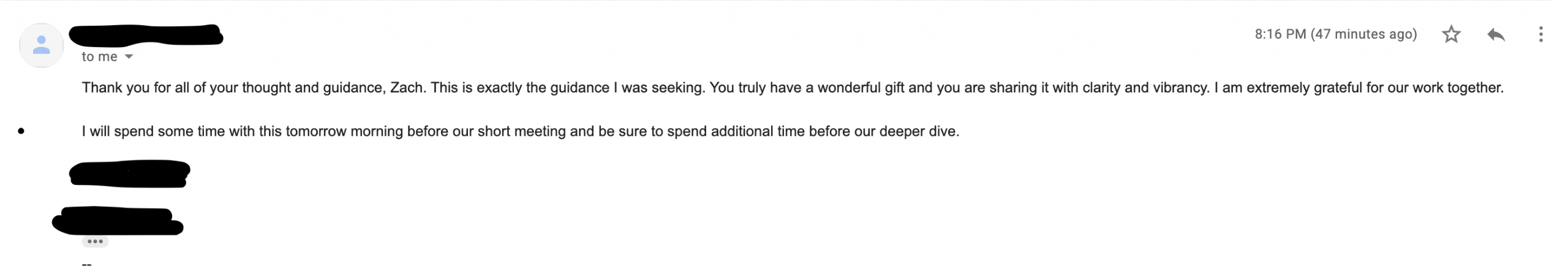Reply to the email with arrow icon
Viewport: 1568px width, 270px height.
(x=1496, y=34)
